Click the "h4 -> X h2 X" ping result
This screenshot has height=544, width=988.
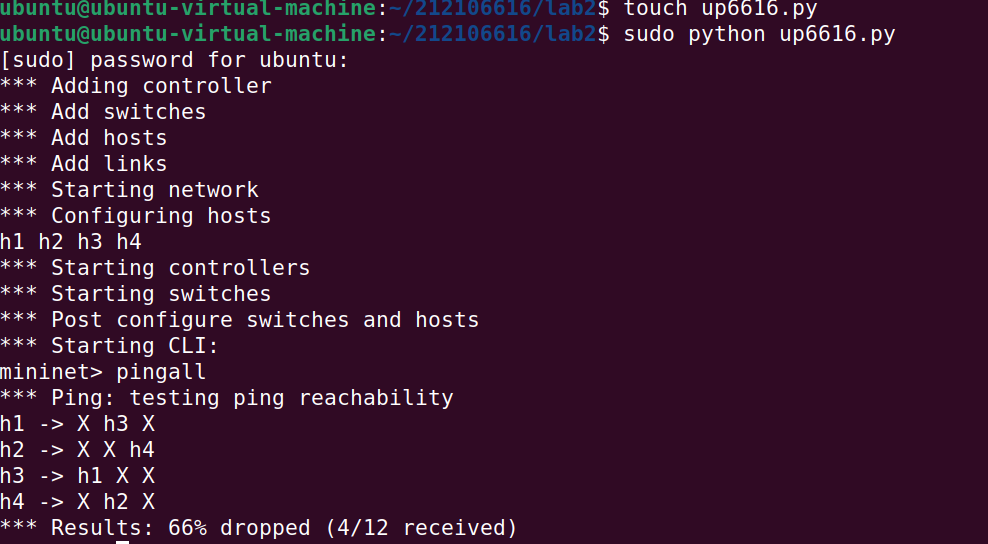[78, 502]
